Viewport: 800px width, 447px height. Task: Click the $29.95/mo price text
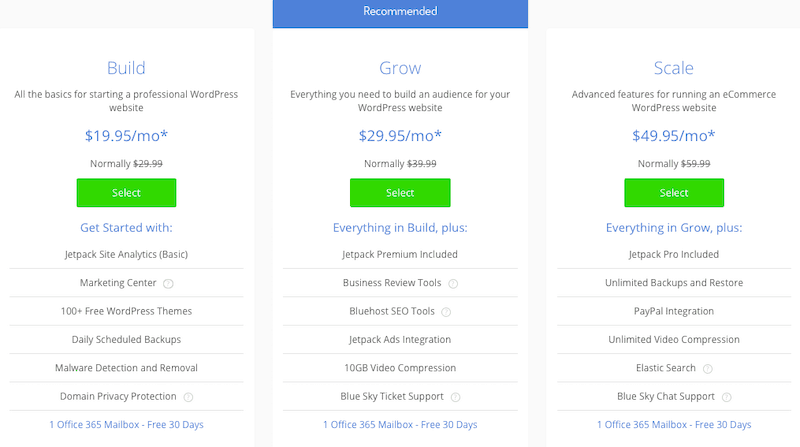pos(400,136)
